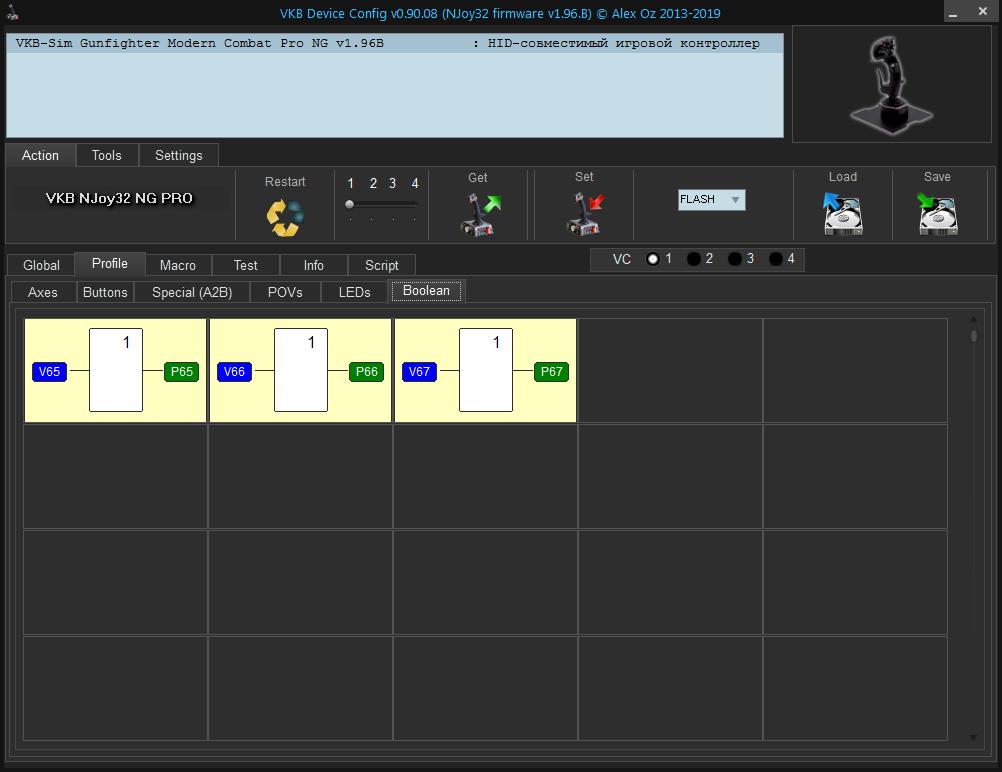
Task: Switch to the Info tab
Action: [314, 265]
